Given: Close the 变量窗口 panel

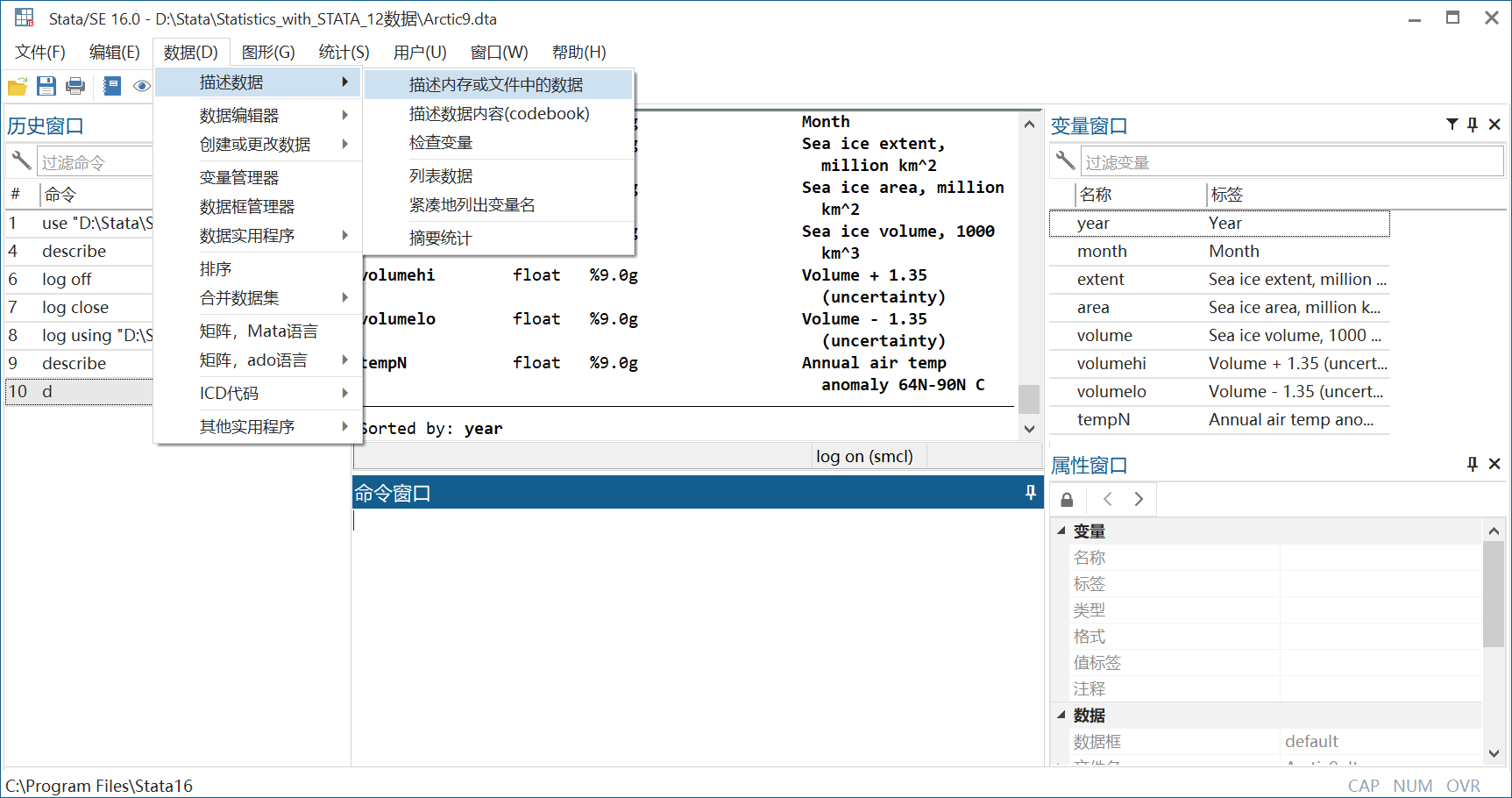Looking at the screenshot, I should pyautogui.click(x=1495, y=125).
